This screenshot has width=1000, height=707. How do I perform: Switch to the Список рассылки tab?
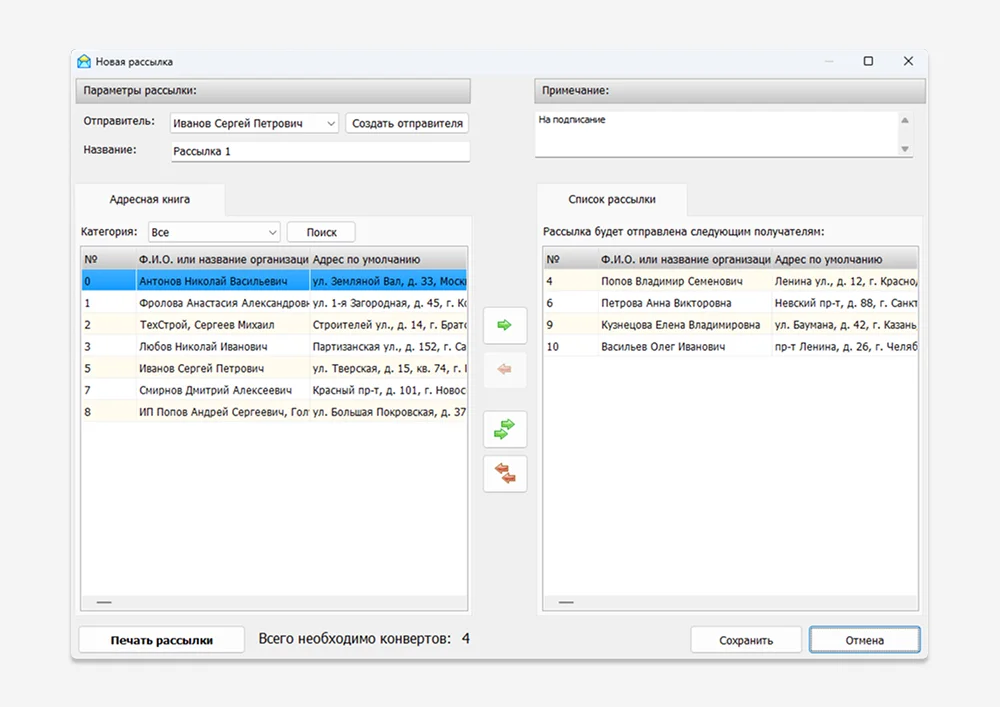(612, 200)
